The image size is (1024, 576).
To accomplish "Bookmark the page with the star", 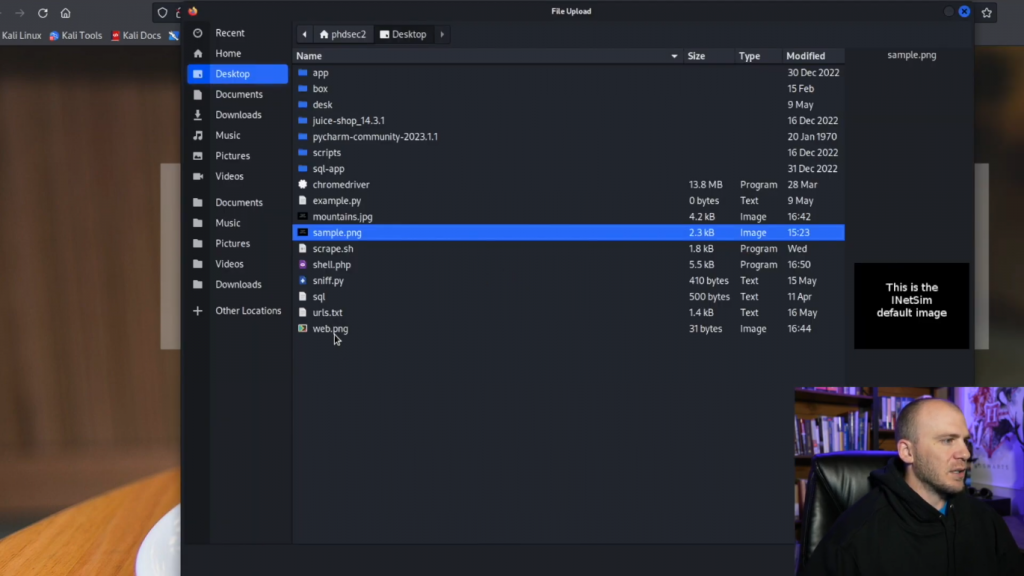I will [987, 12].
